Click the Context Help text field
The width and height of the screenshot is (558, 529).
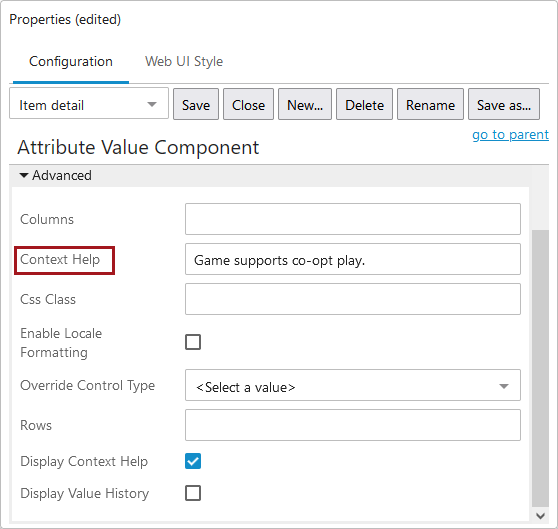353,259
